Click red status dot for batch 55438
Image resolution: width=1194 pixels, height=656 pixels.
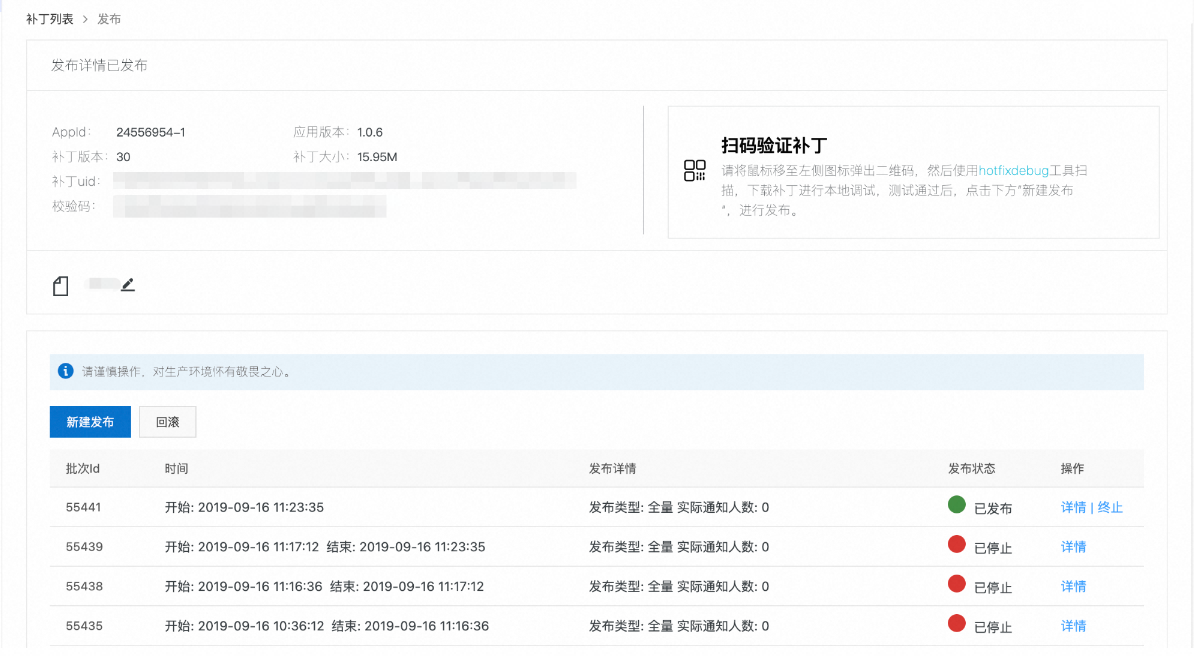click(x=956, y=584)
